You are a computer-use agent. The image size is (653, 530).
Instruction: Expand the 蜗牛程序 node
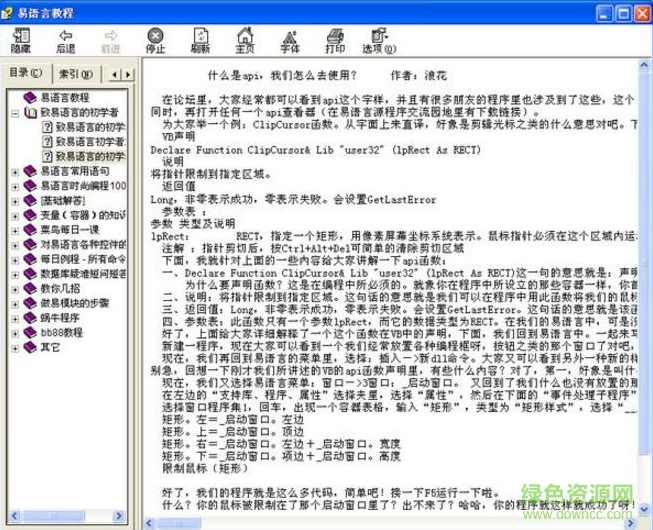coord(15,319)
